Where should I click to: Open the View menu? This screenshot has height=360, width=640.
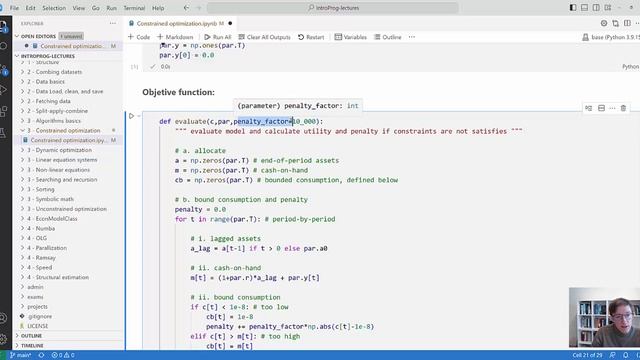78,8
